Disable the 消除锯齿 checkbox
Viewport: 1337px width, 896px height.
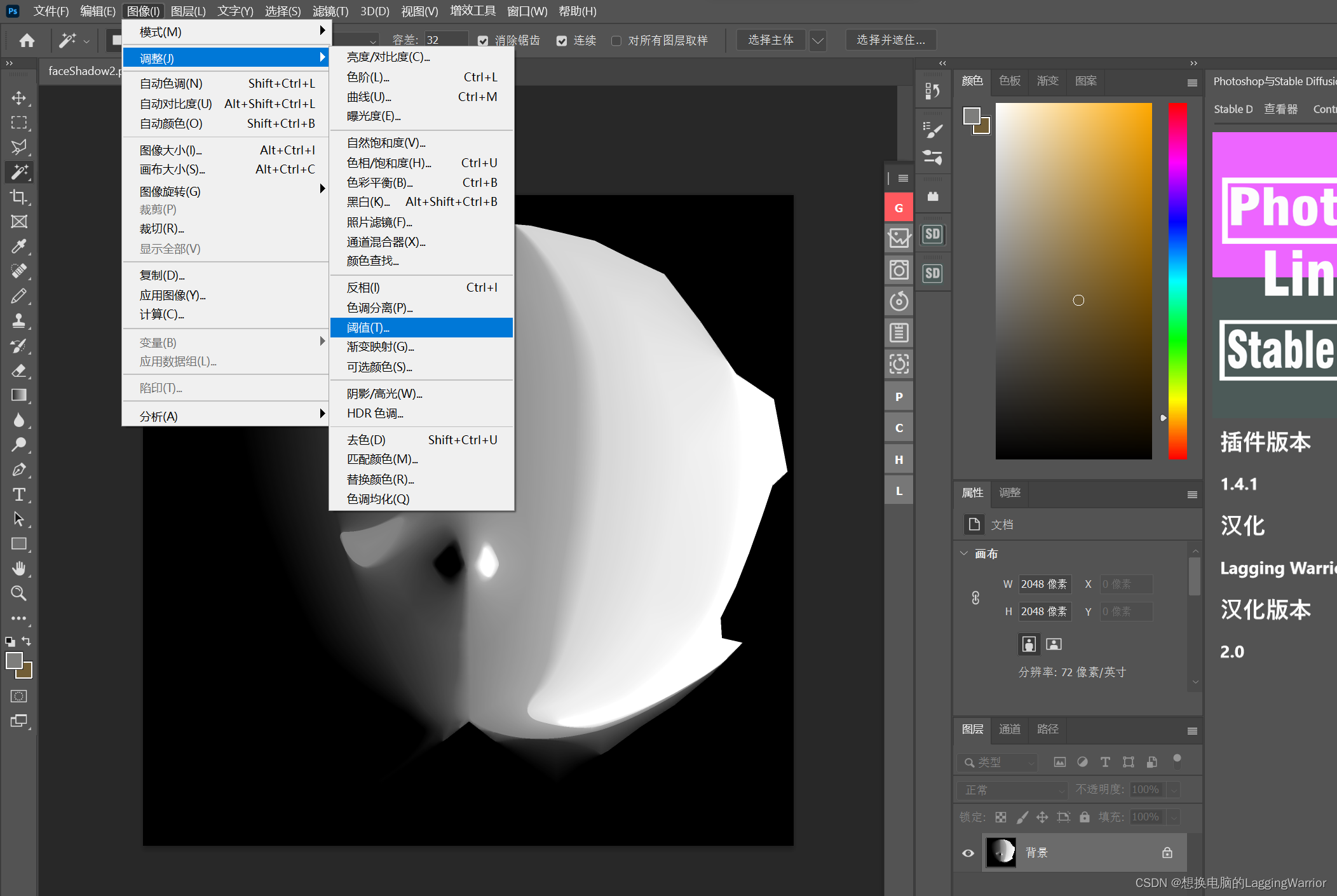tap(483, 40)
